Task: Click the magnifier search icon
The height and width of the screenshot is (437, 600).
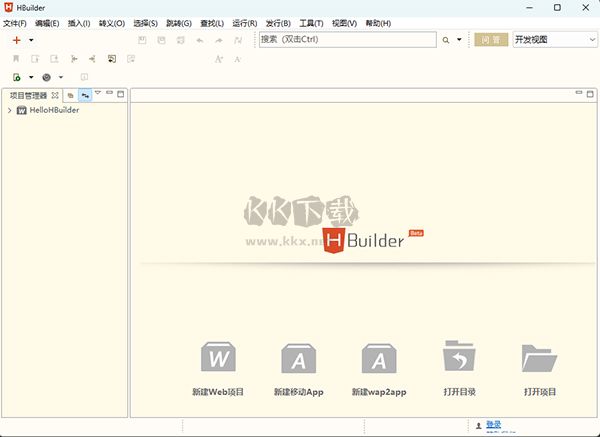Action: 446,40
